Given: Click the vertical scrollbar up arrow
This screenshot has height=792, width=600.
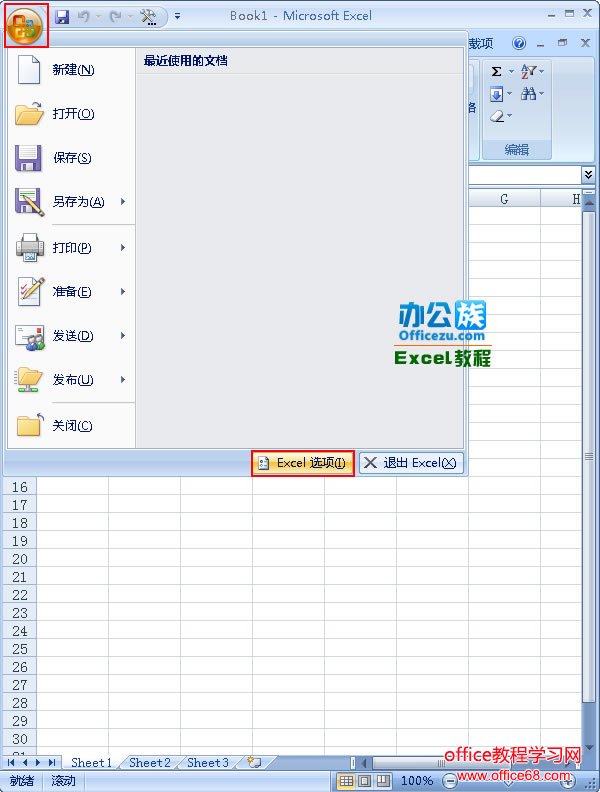Looking at the screenshot, I should (588, 202).
